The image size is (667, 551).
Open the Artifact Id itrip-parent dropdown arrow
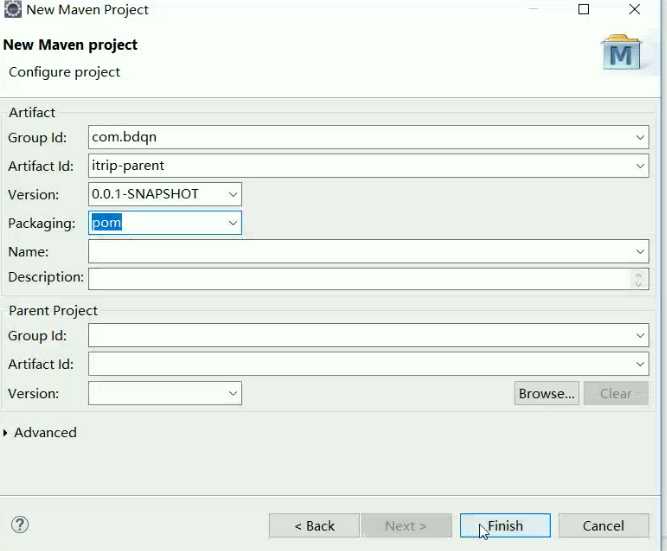click(640, 166)
